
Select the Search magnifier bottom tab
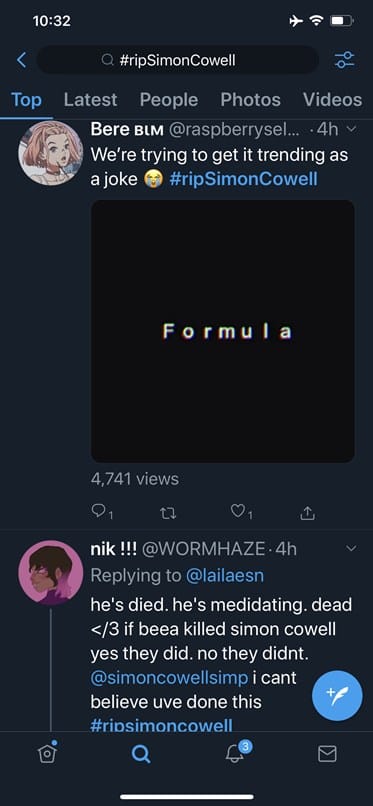(141, 754)
